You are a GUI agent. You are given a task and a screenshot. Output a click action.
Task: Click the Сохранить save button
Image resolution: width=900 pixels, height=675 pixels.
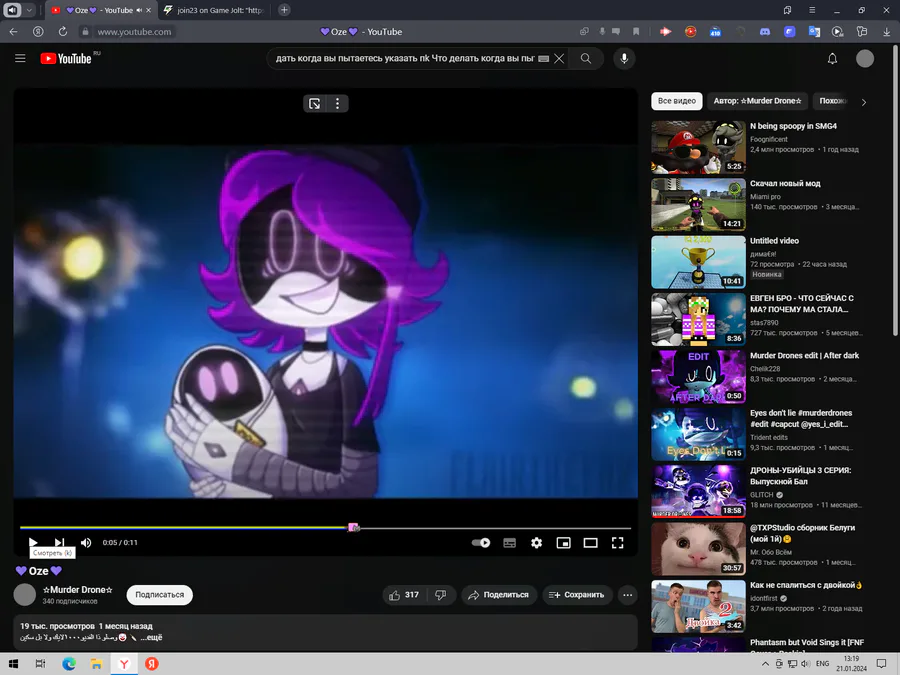[577, 595]
